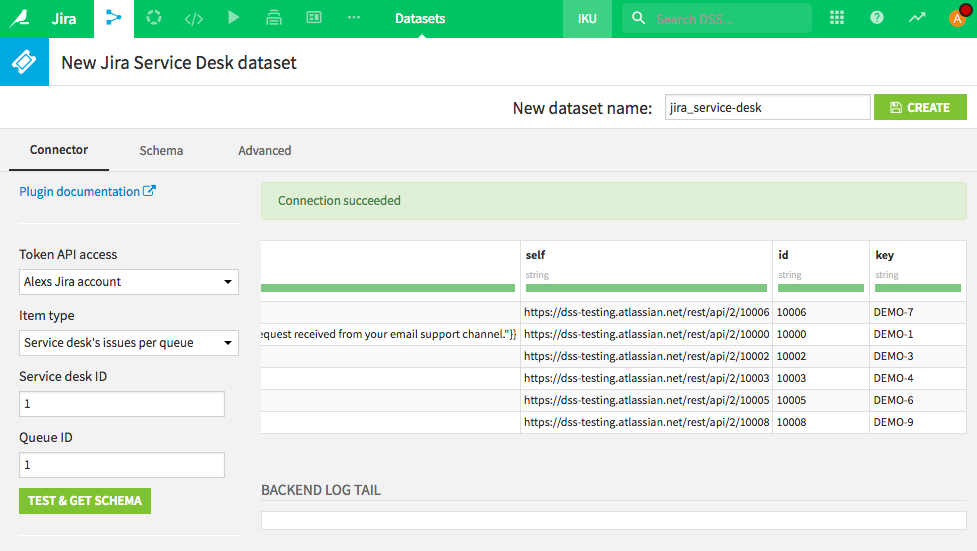Click the Backend log tail box
Image resolution: width=977 pixels, height=551 pixels.
pos(614,520)
